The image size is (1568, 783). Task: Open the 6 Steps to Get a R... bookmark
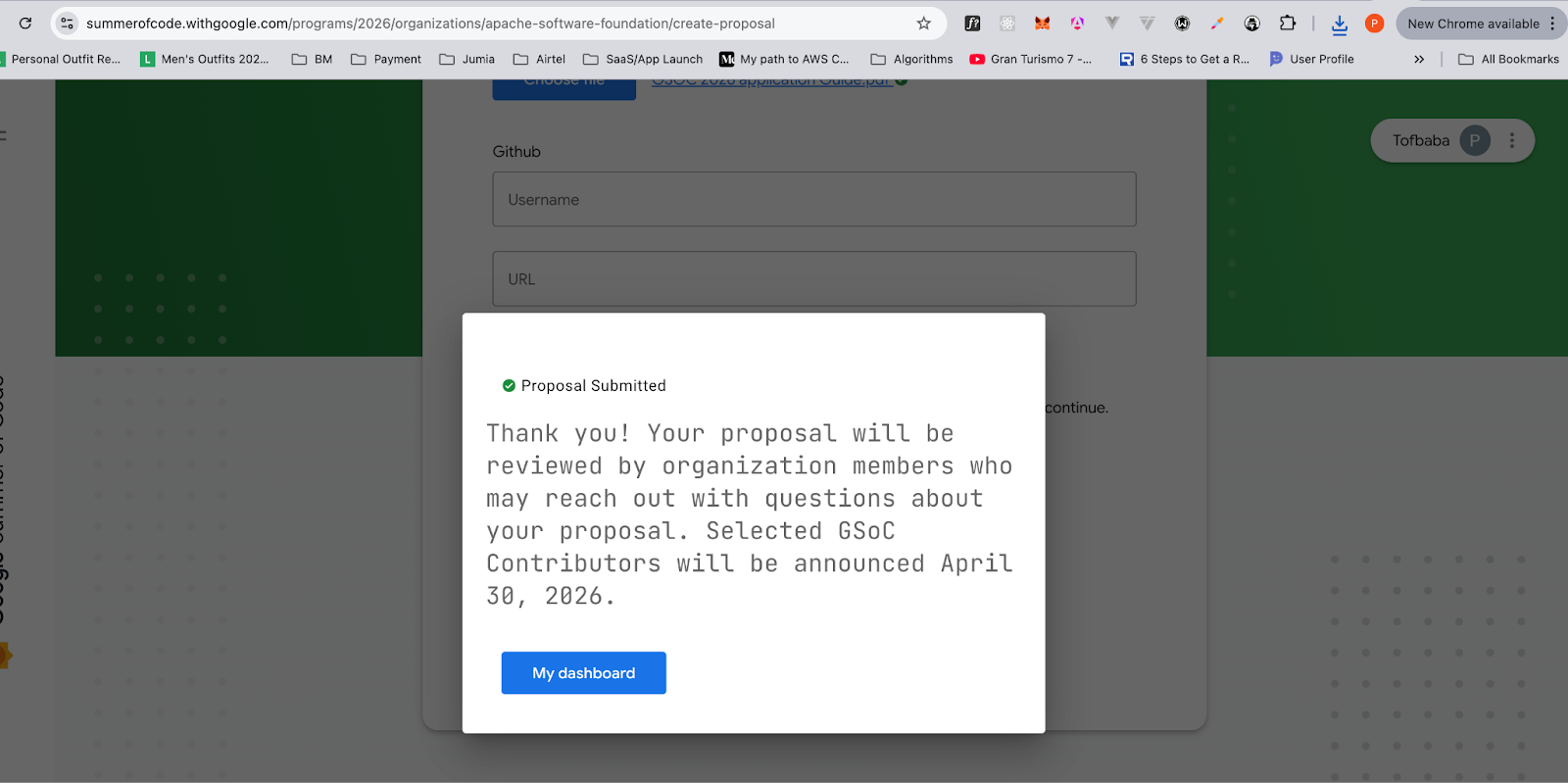(x=1185, y=59)
